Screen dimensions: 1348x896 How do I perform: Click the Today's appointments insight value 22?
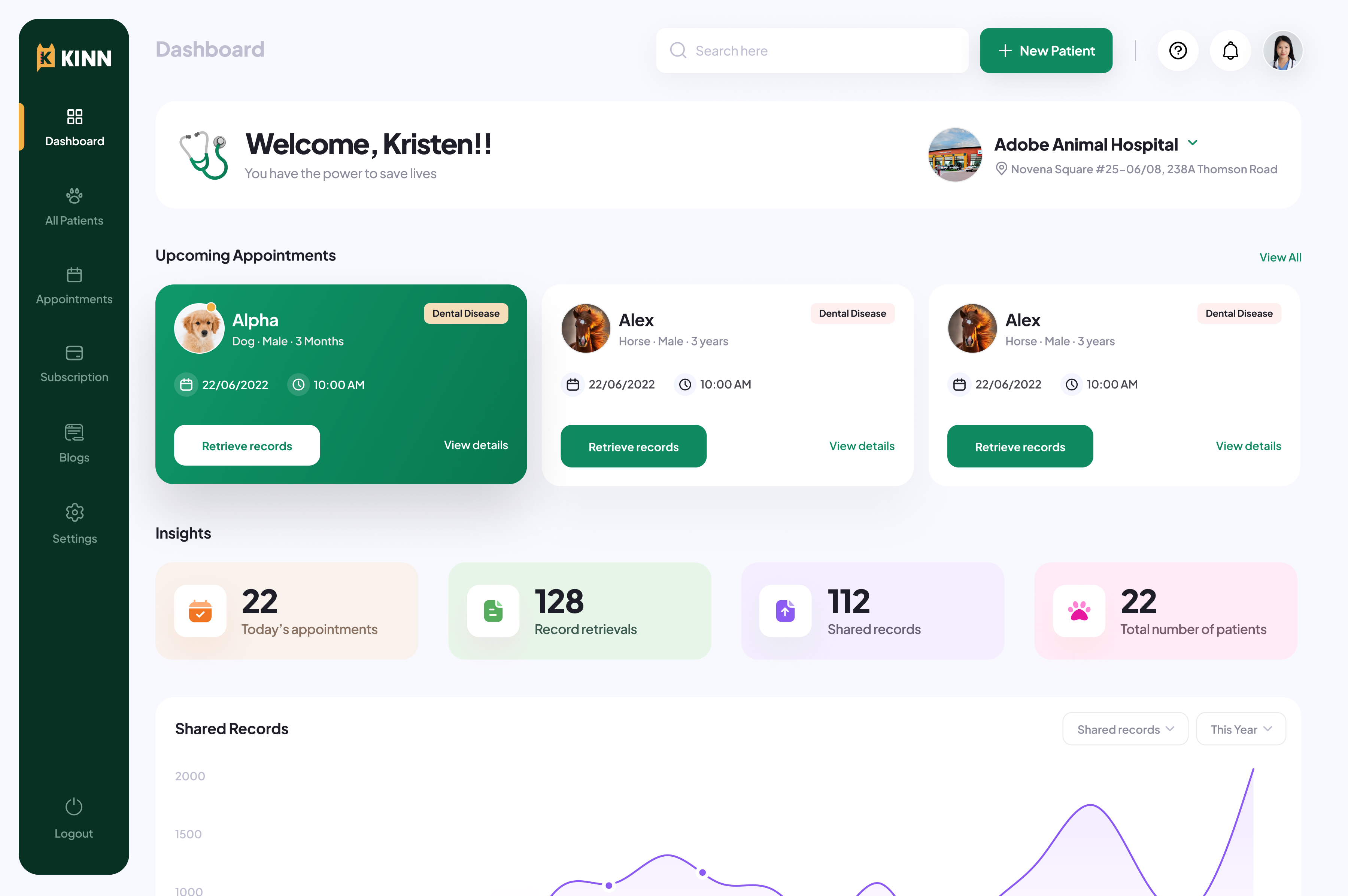click(259, 601)
